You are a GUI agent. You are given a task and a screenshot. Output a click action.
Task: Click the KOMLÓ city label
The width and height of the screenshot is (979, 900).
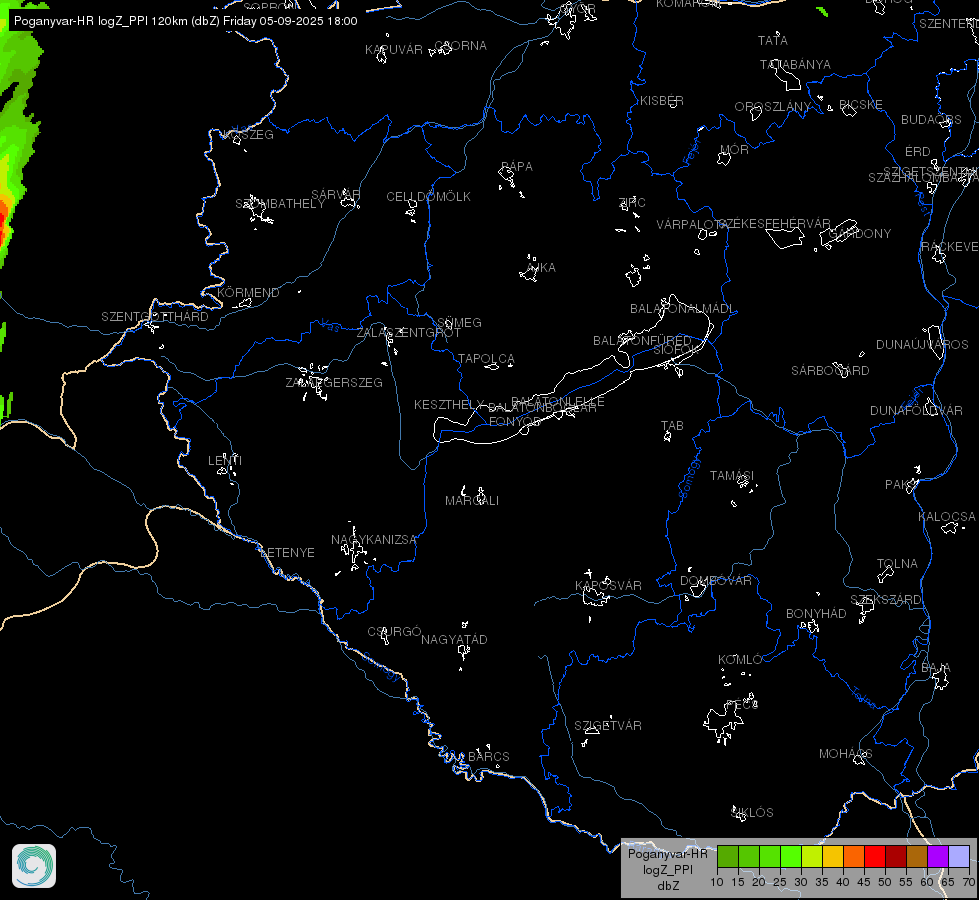(x=740, y=660)
